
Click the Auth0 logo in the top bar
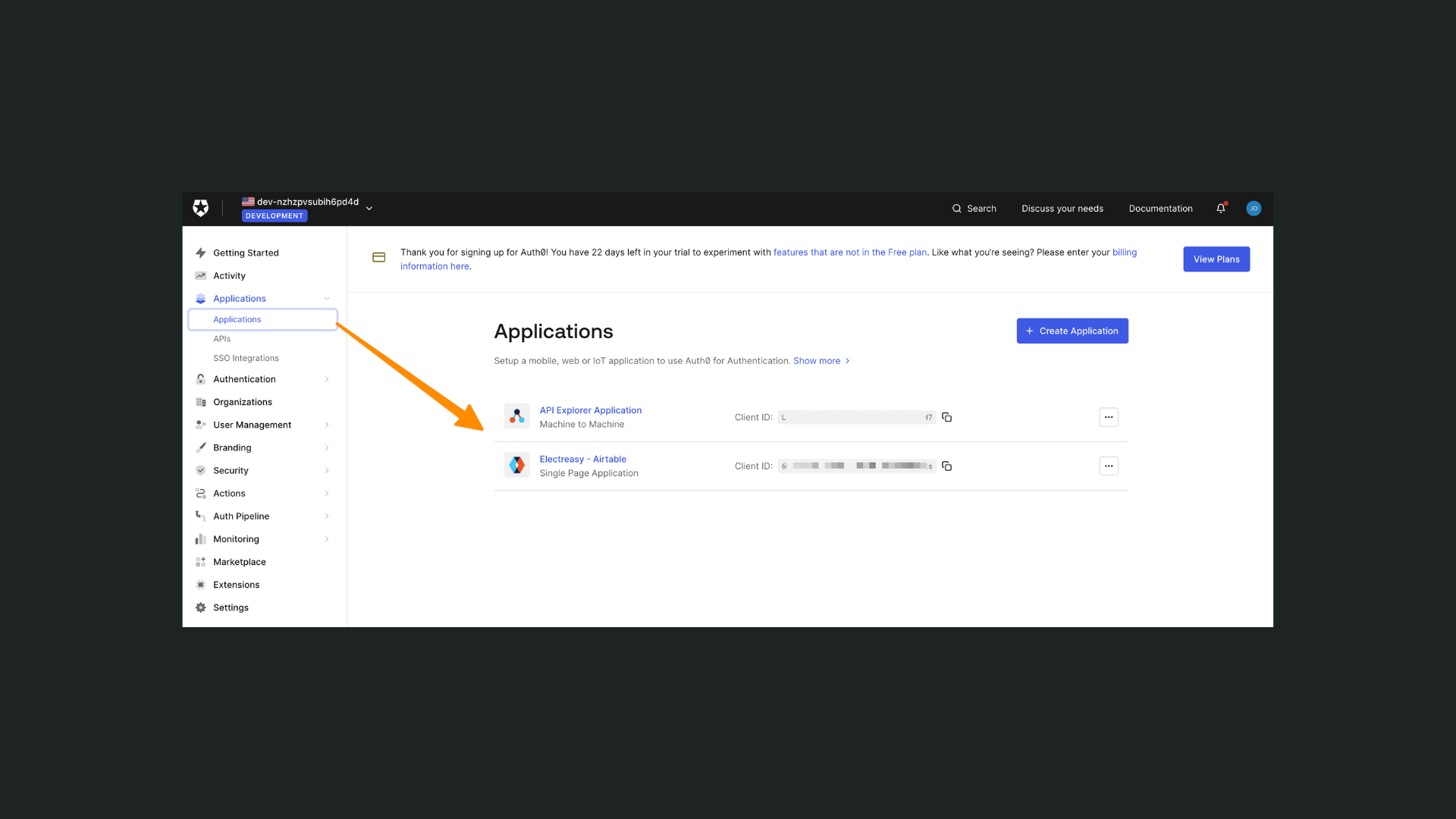click(x=201, y=208)
